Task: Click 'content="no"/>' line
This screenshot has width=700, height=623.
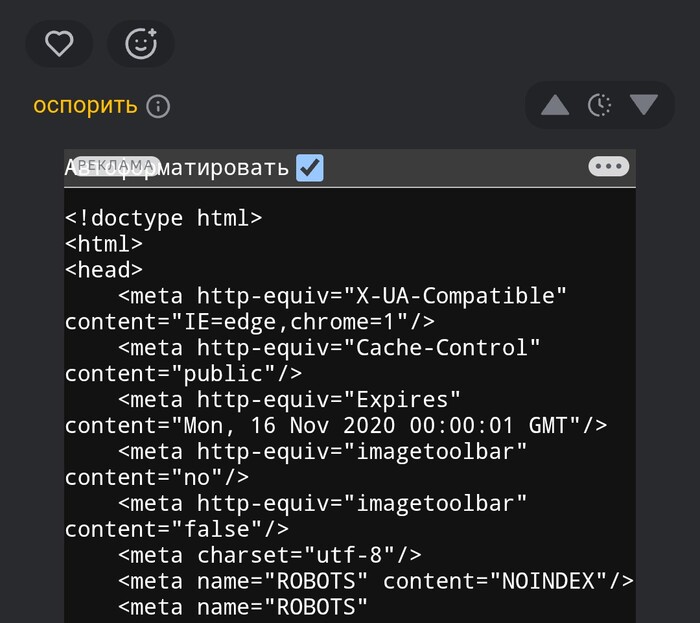Action: tap(157, 477)
